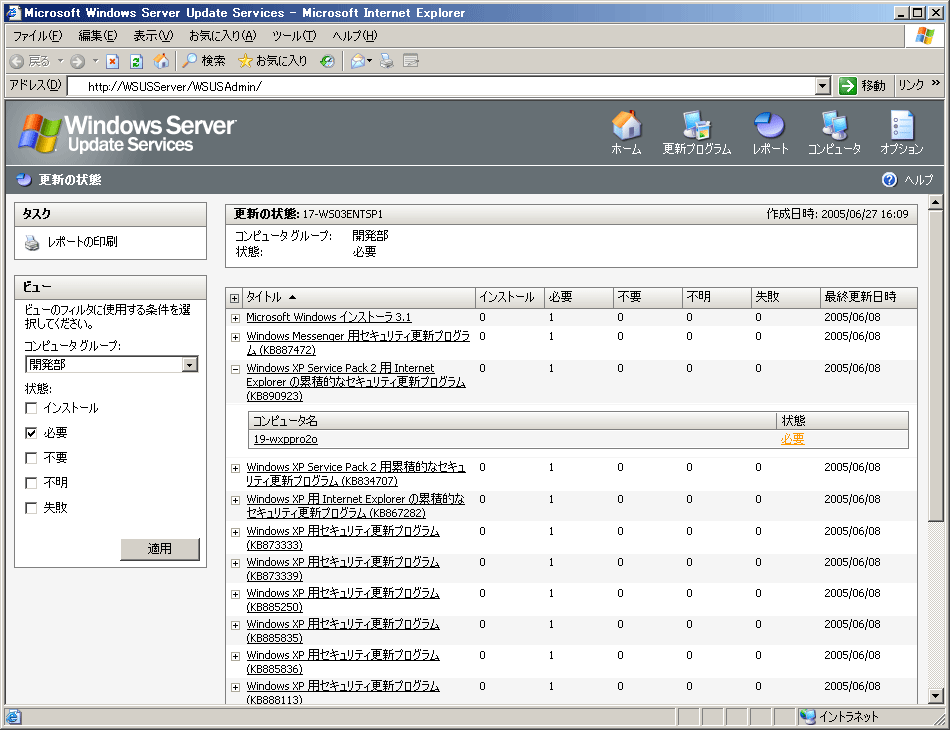This screenshot has width=950, height=730.
Task: Click the IE back arrow button
Action: click(17, 61)
